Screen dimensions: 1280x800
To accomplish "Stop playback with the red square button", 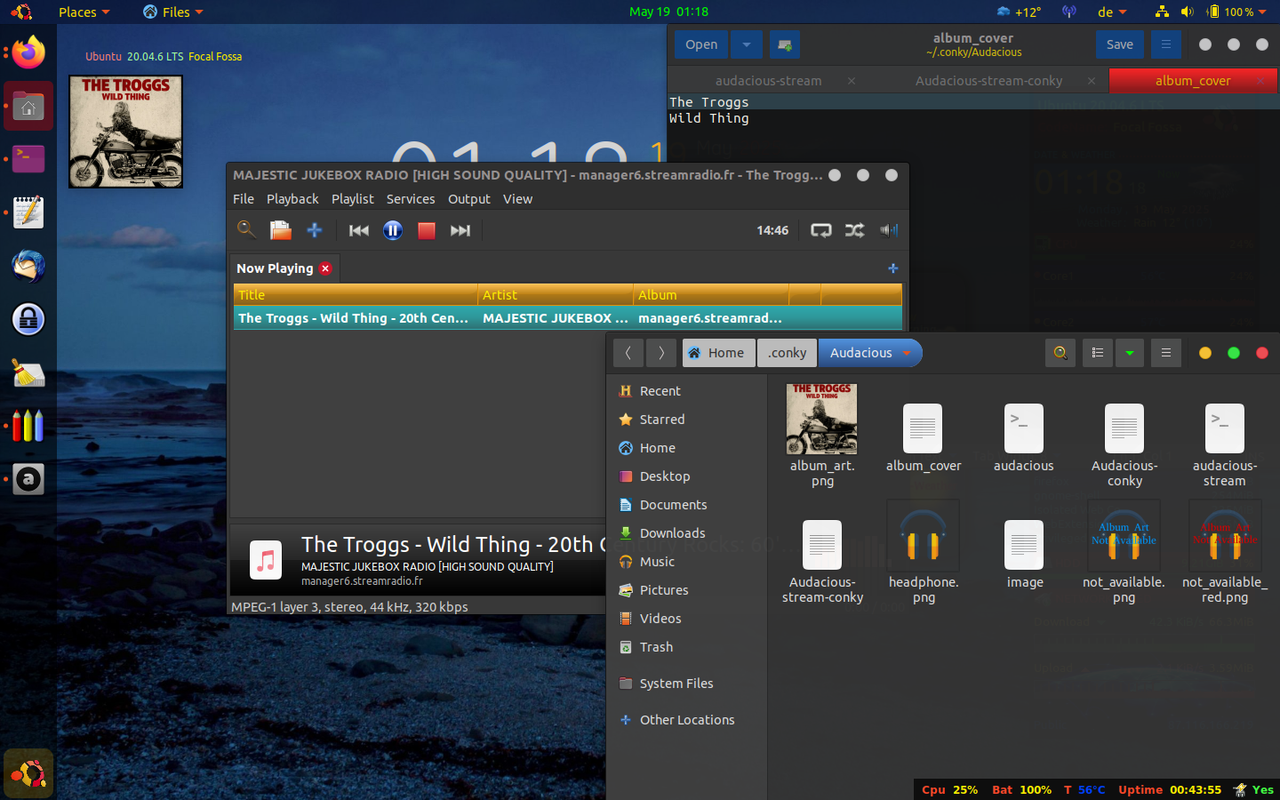I will 426,230.
